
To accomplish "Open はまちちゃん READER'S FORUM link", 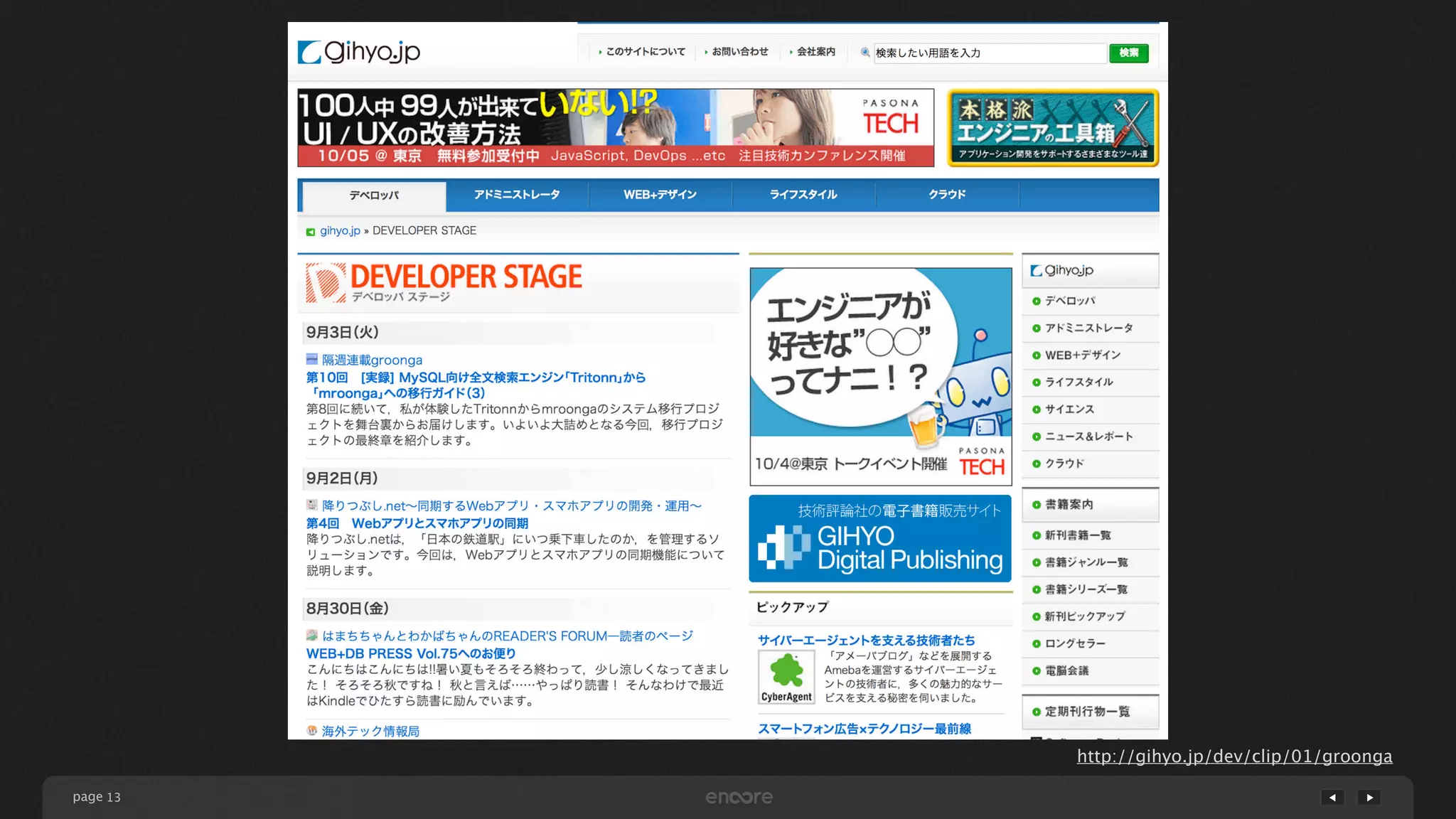I will pos(508,636).
